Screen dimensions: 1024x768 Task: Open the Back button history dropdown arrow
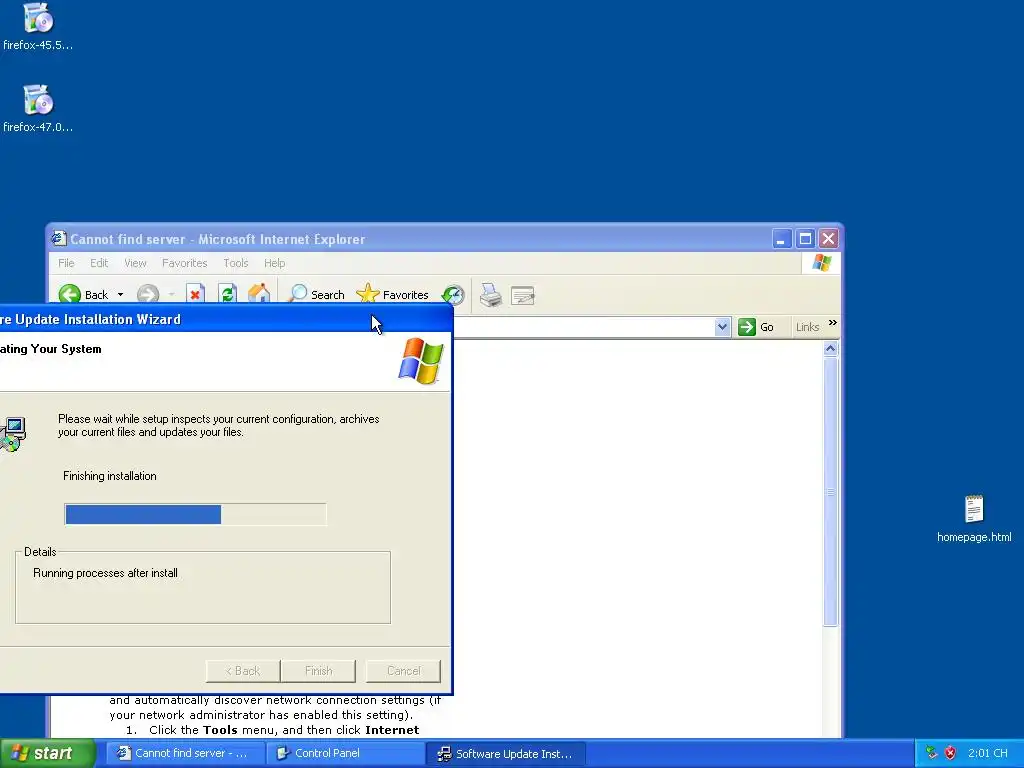point(120,295)
